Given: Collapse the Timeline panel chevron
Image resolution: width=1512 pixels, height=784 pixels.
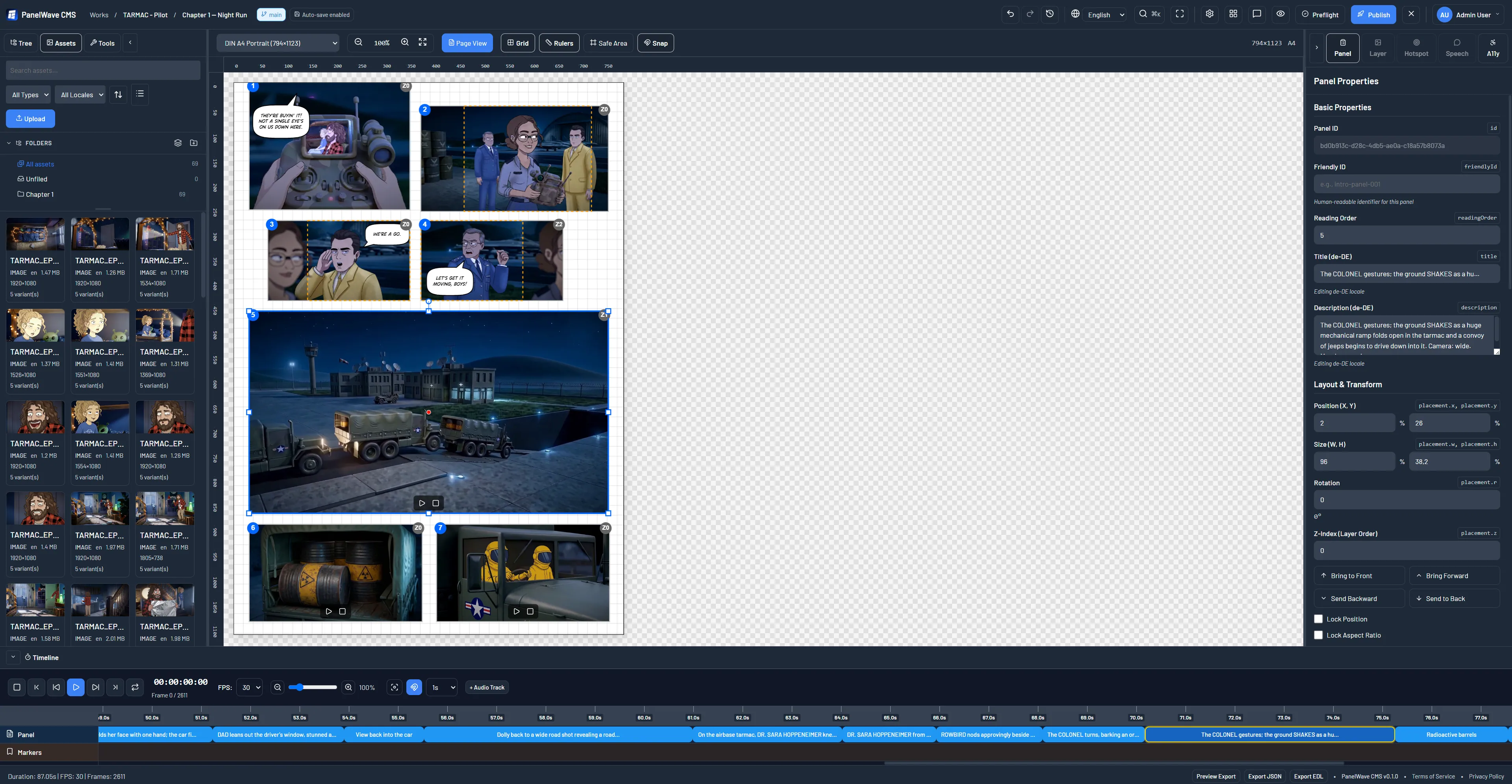Looking at the screenshot, I should 13,656.
